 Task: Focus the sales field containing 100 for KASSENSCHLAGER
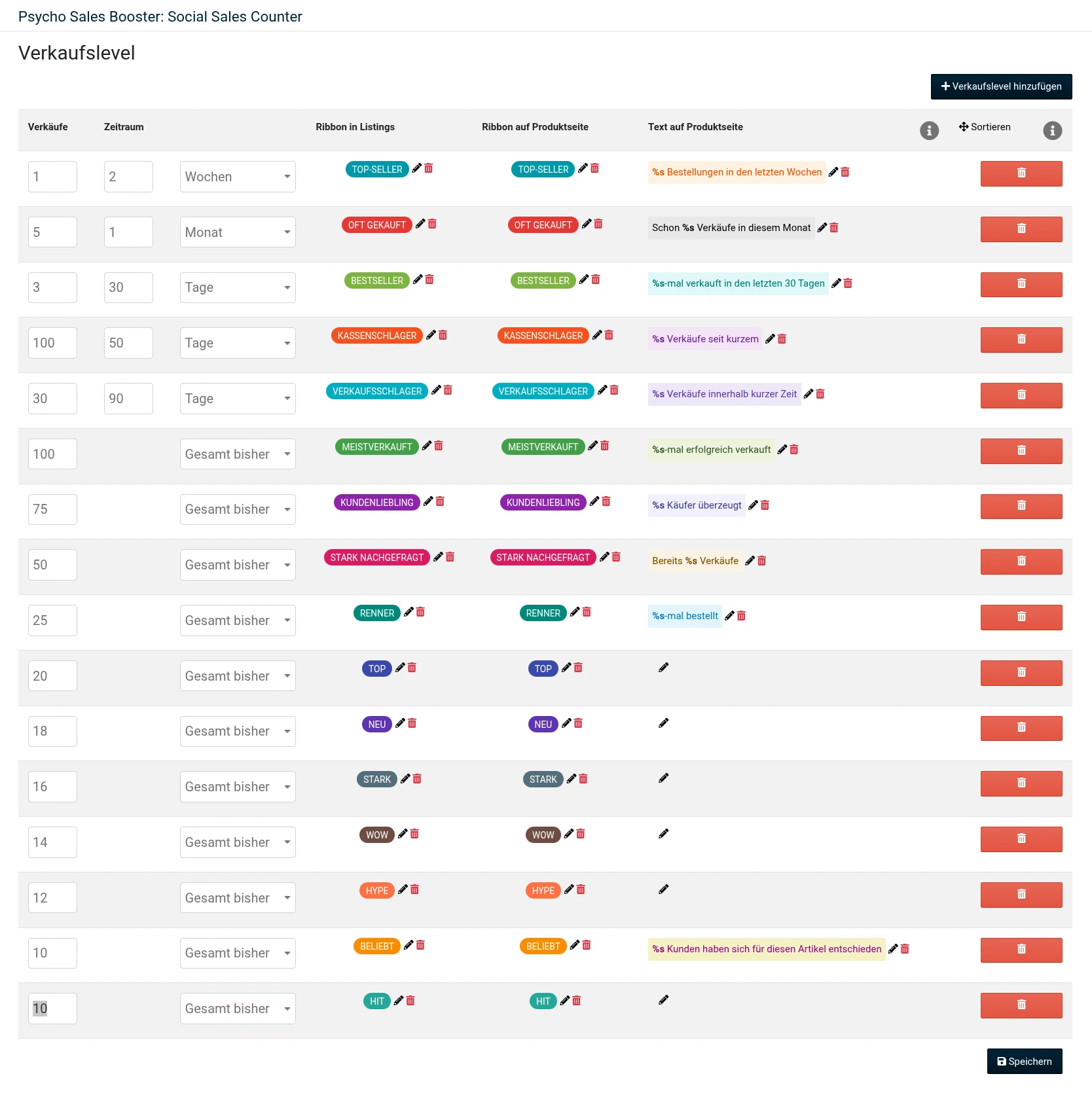(52, 343)
